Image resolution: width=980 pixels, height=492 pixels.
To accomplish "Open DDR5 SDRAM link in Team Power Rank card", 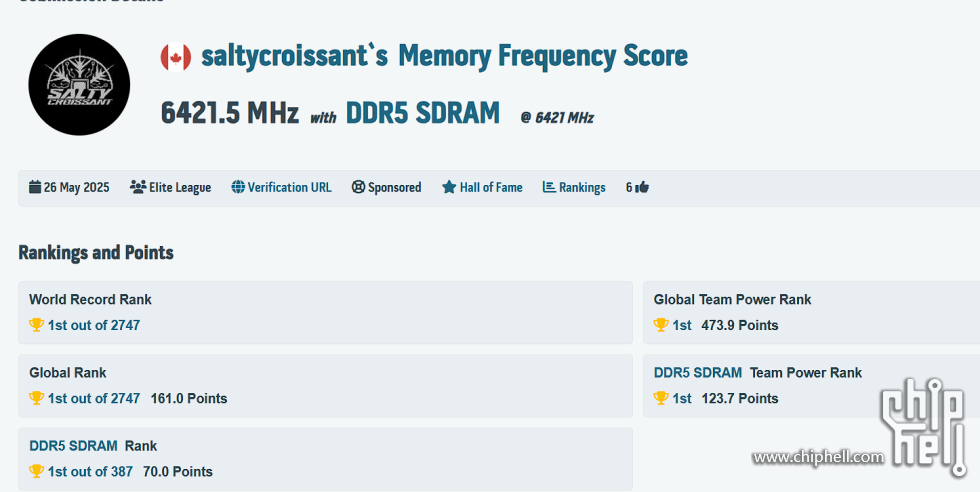I will [698, 373].
